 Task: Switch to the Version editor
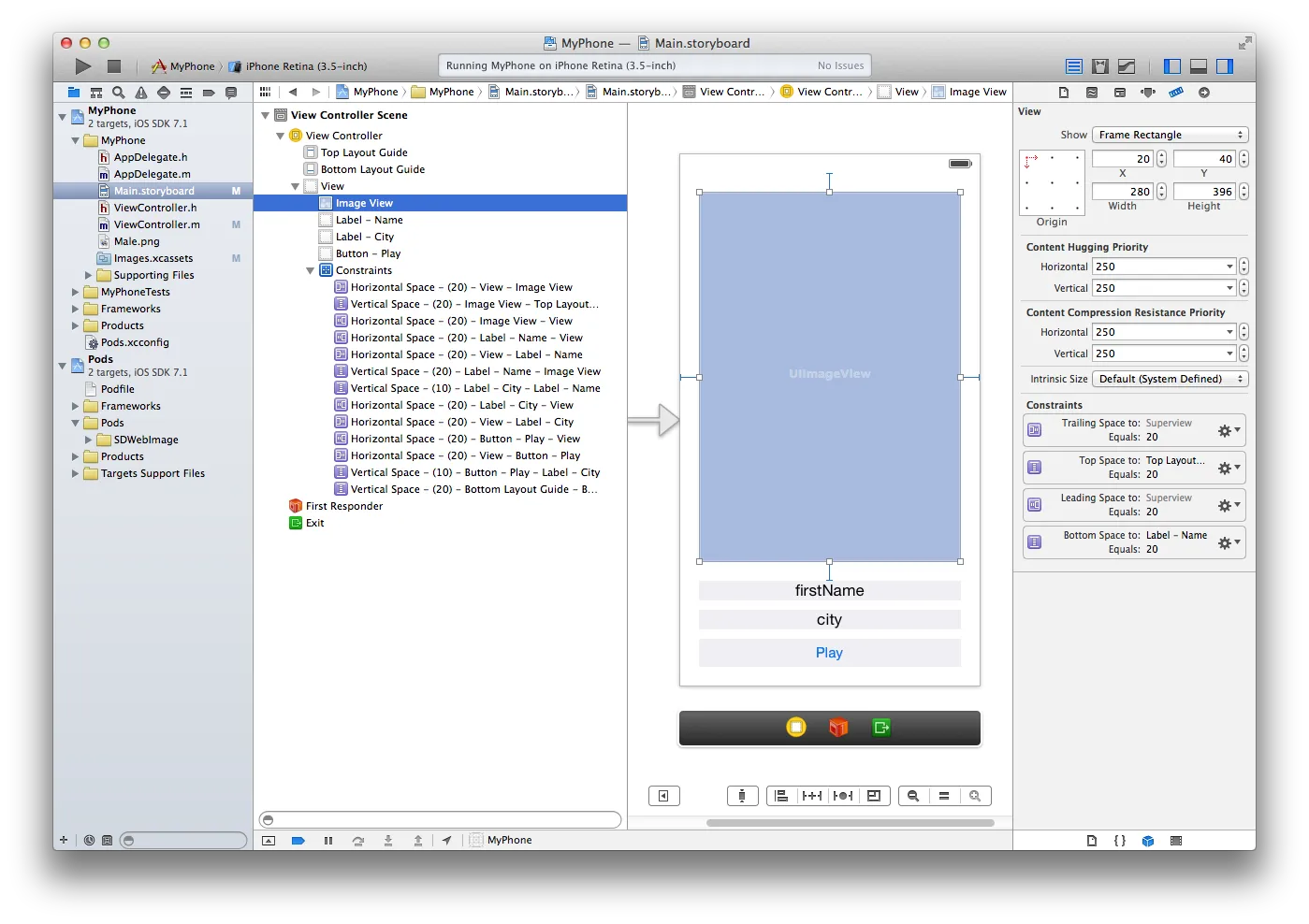click(1127, 66)
